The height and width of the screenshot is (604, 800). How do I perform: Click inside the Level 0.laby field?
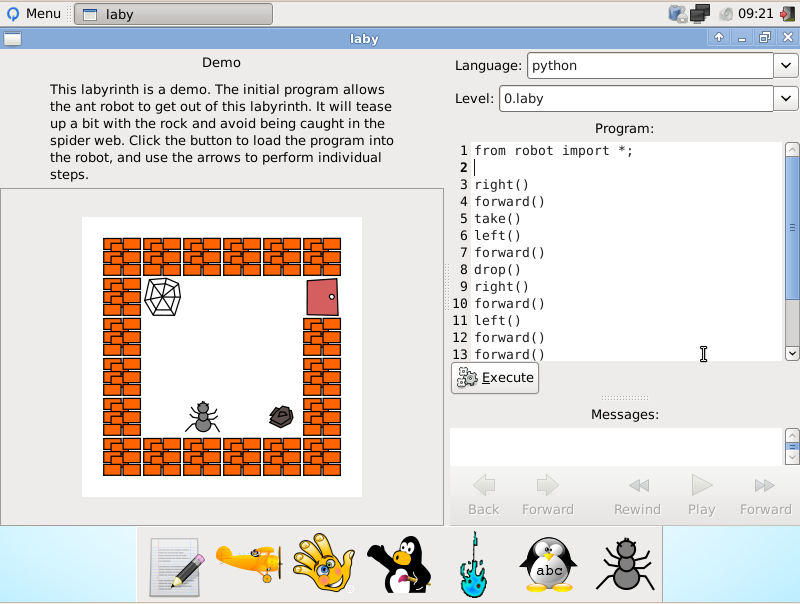coord(636,98)
